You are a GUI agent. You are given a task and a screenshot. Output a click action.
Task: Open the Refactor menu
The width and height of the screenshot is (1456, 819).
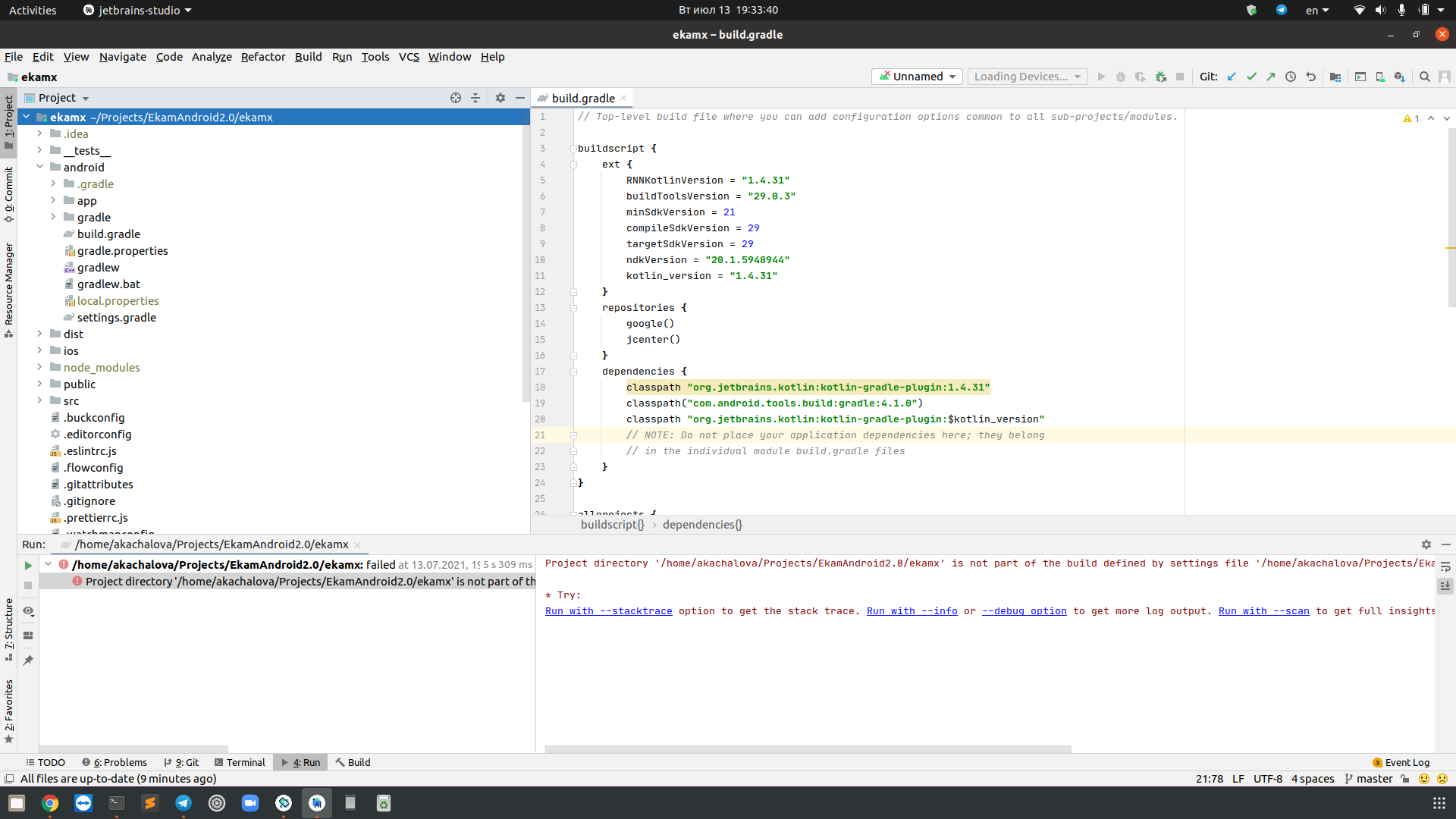click(x=263, y=57)
